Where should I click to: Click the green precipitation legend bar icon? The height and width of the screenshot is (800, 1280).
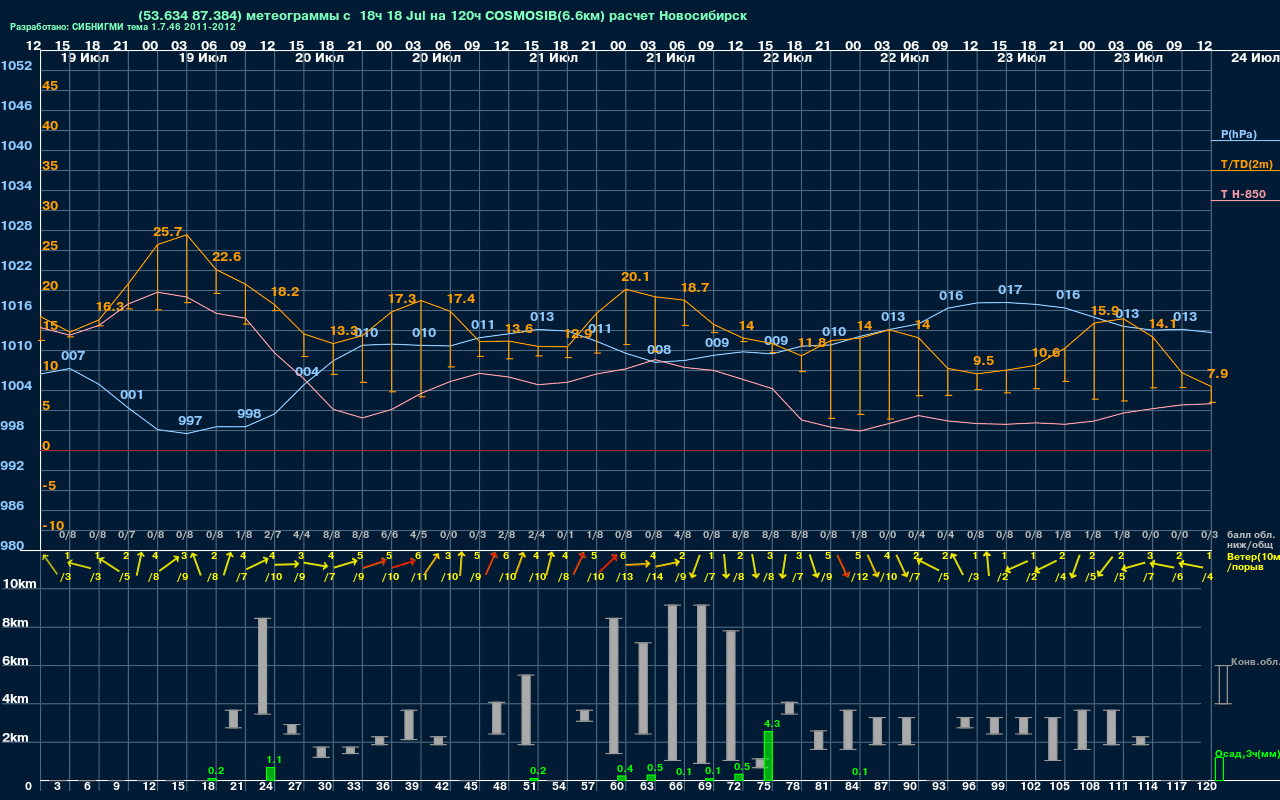click(x=1219, y=769)
